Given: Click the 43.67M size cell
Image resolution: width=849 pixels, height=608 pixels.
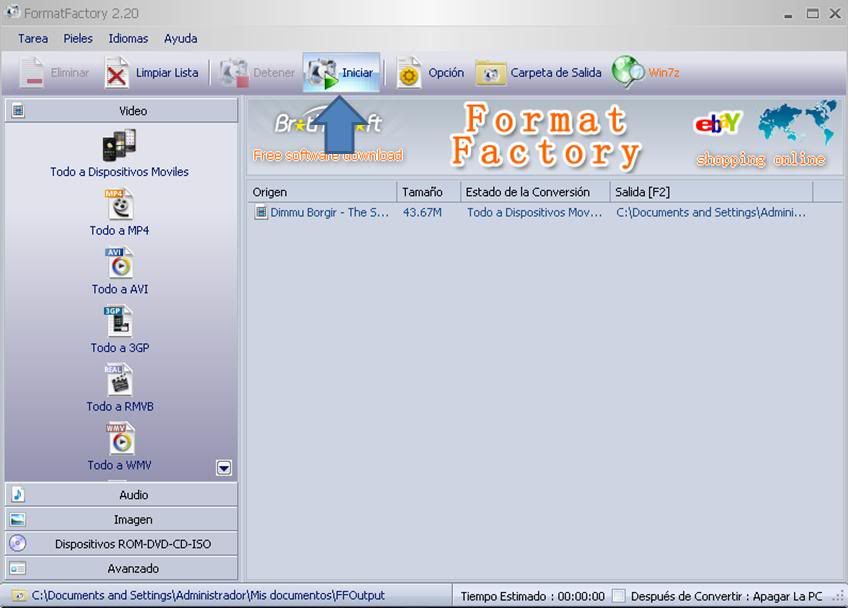Looking at the screenshot, I should [x=422, y=212].
